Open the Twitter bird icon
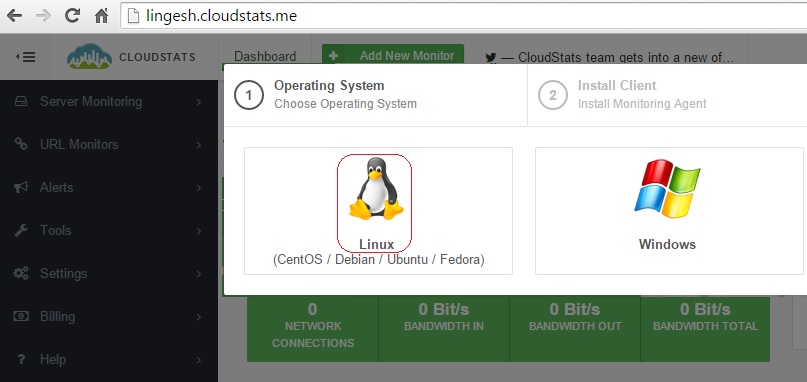The width and height of the screenshot is (807, 382). coord(490,58)
